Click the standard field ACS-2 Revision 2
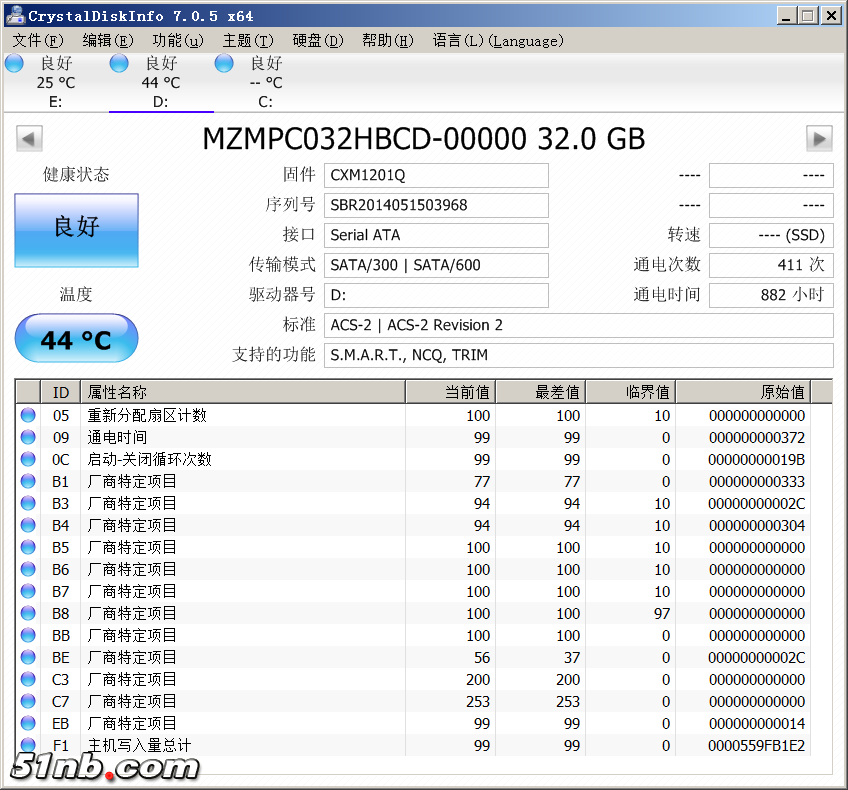 click(x=579, y=325)
